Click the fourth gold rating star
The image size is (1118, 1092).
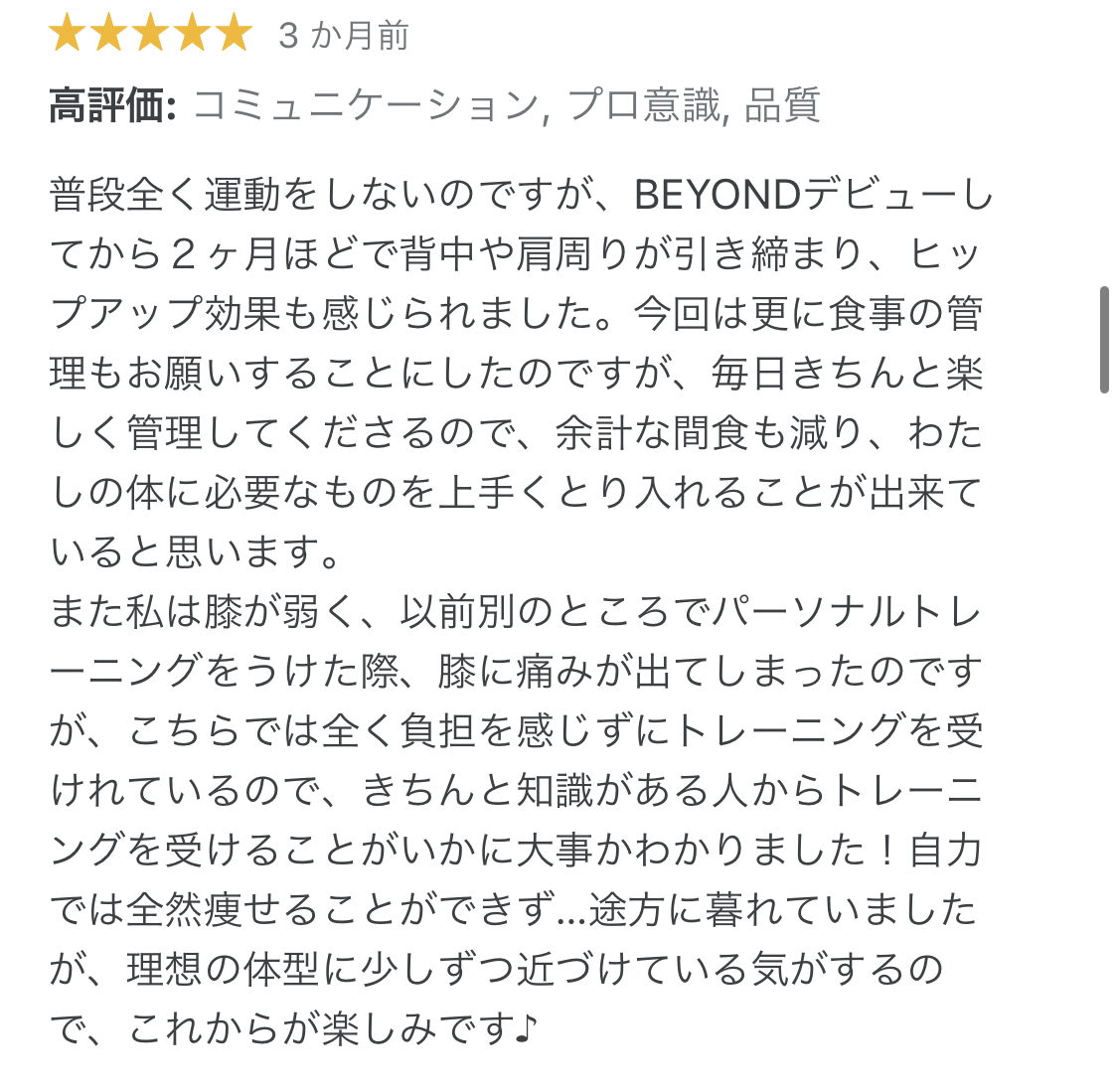(193, 35)
